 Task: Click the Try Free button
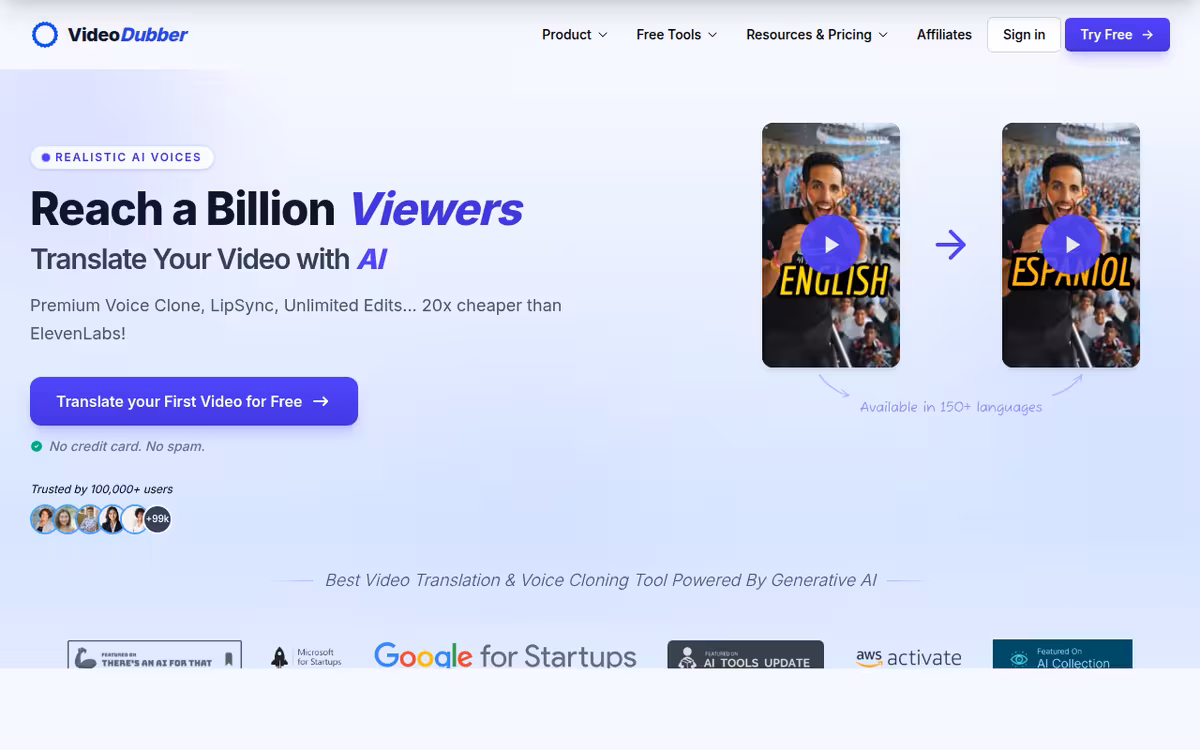point(1117,34)
